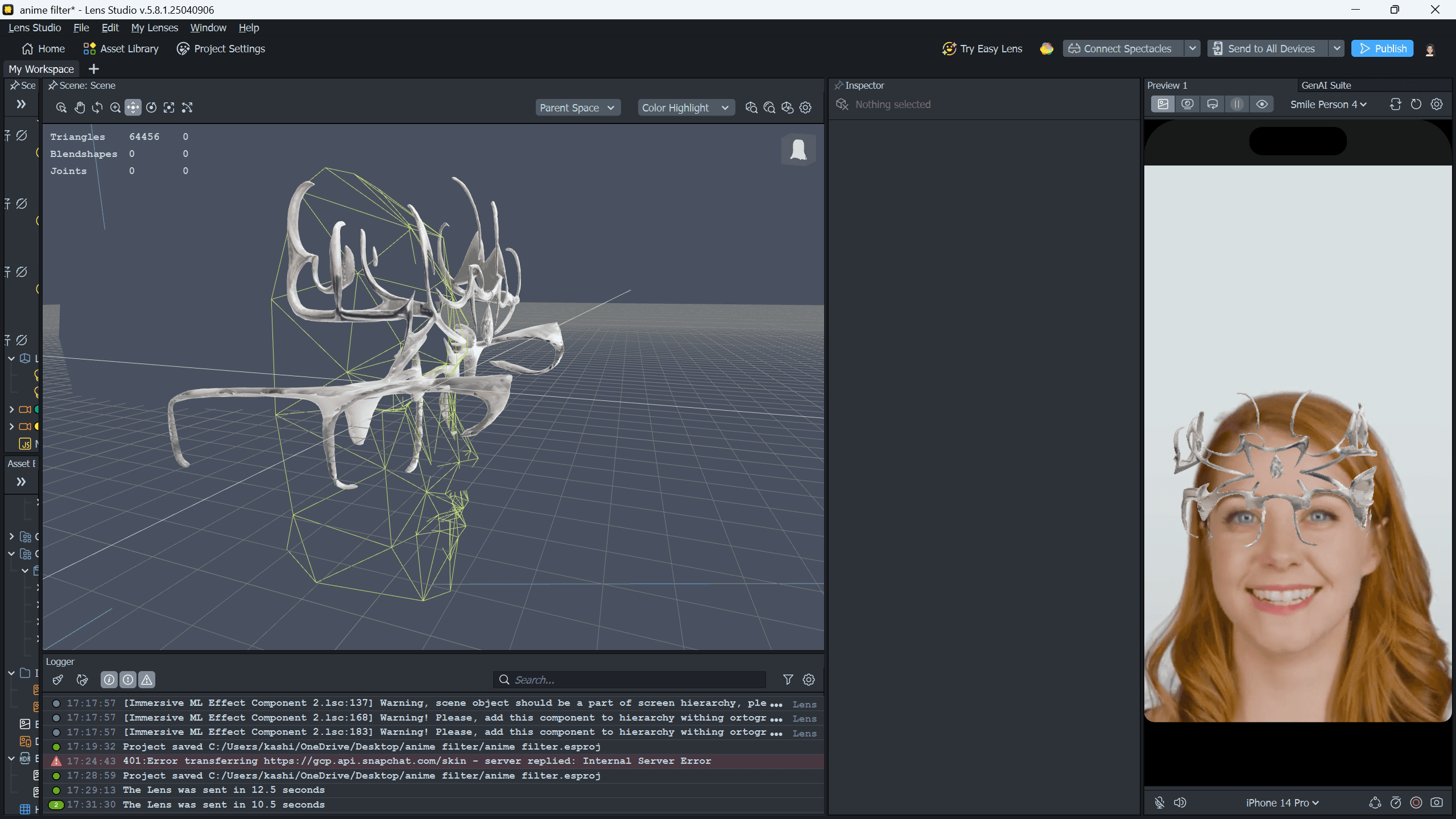Click the Publish button
The image size is (1456, 819).
click(x=1383, y=48)
